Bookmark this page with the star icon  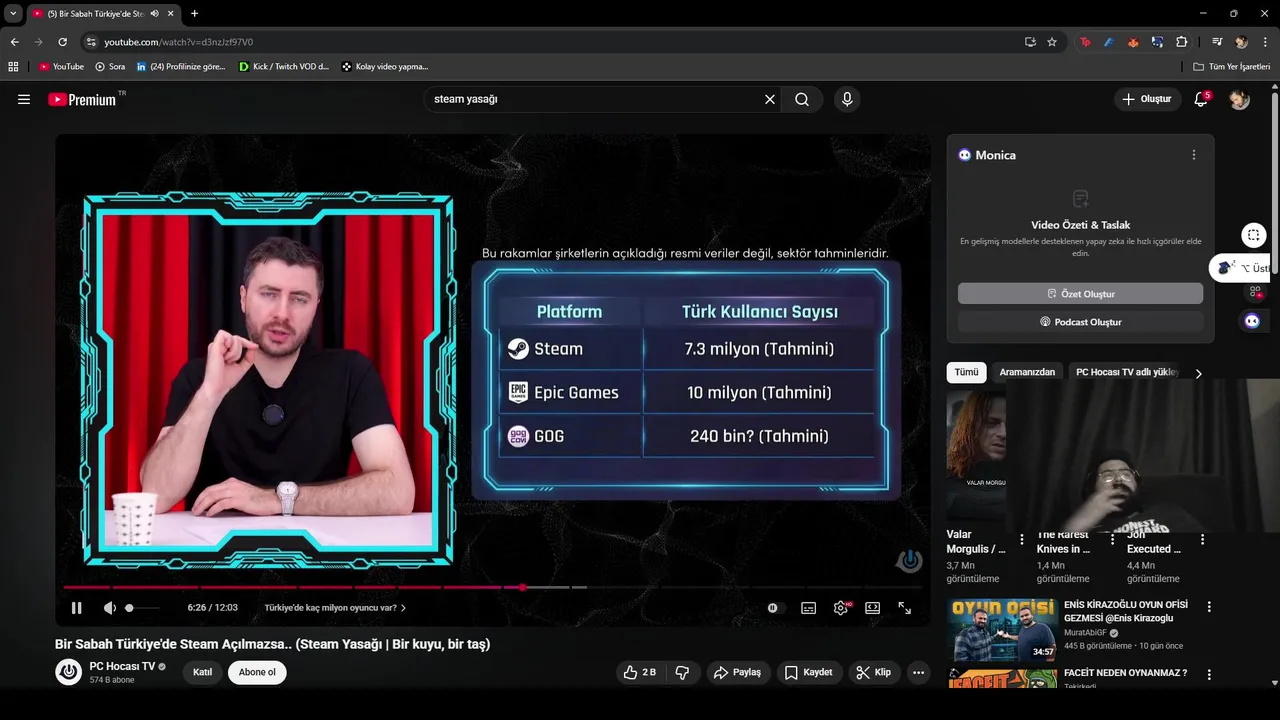tap(1052, 42)
